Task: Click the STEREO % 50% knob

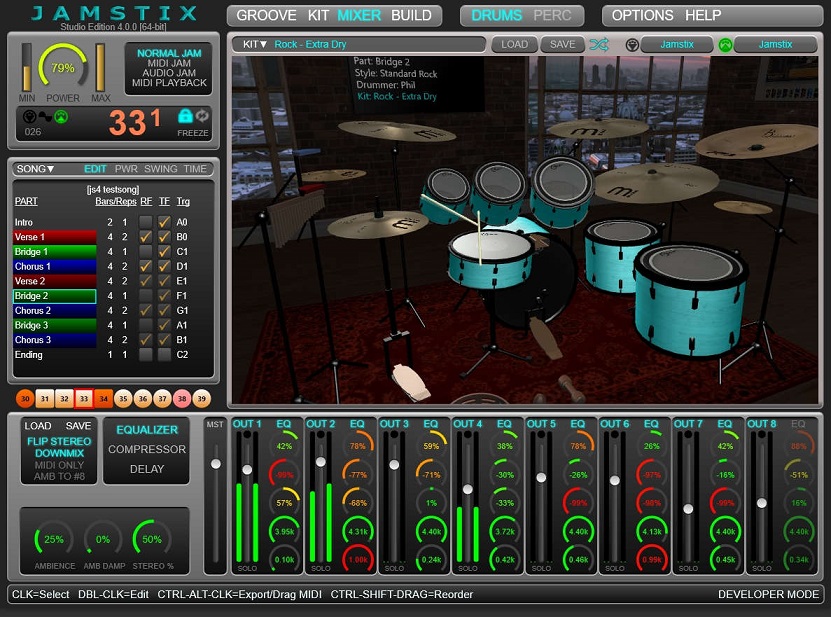Action: click(x=152, y=539)
